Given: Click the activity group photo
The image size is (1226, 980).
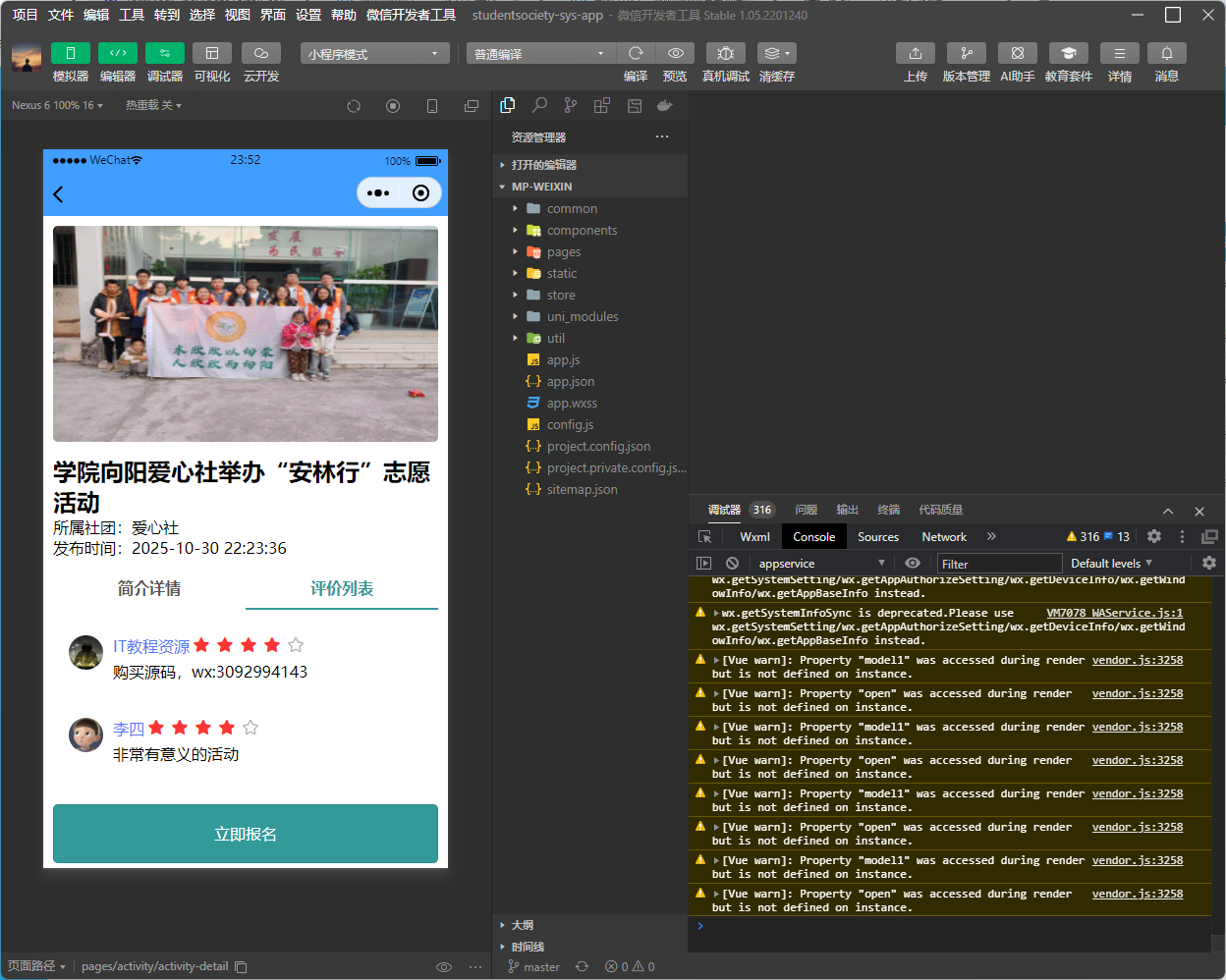Looking at the screenshot, I should (246, 334).
